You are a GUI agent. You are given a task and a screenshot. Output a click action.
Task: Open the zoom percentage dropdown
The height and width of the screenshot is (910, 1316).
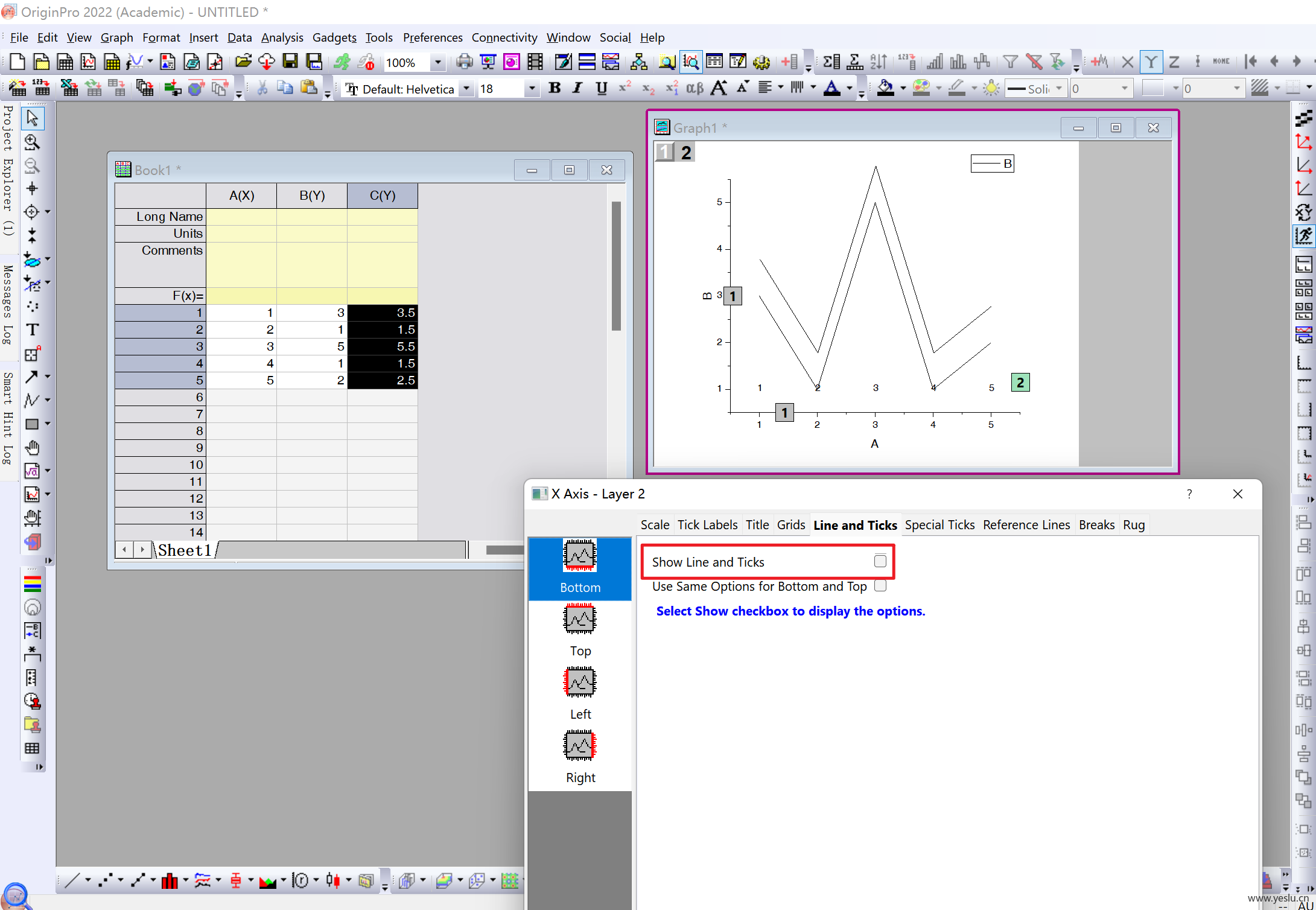click(x=438, y=62)
